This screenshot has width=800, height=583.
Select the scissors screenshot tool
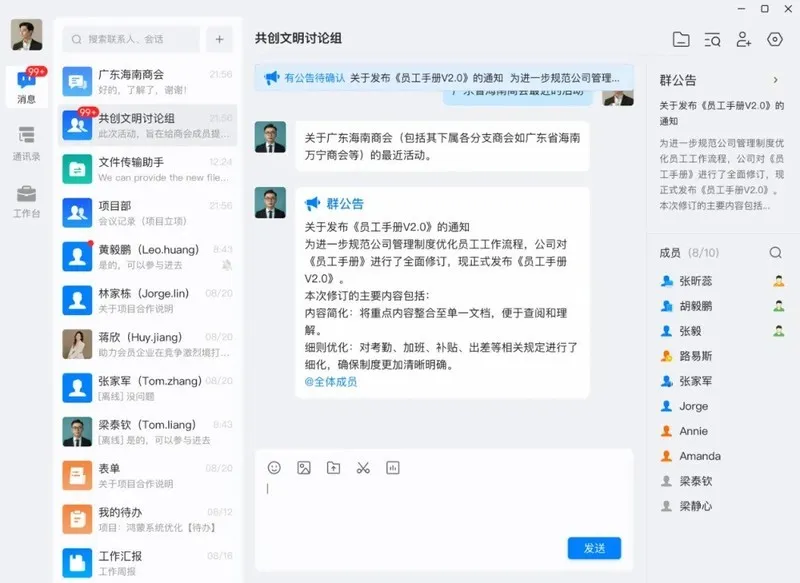[363, 467]
